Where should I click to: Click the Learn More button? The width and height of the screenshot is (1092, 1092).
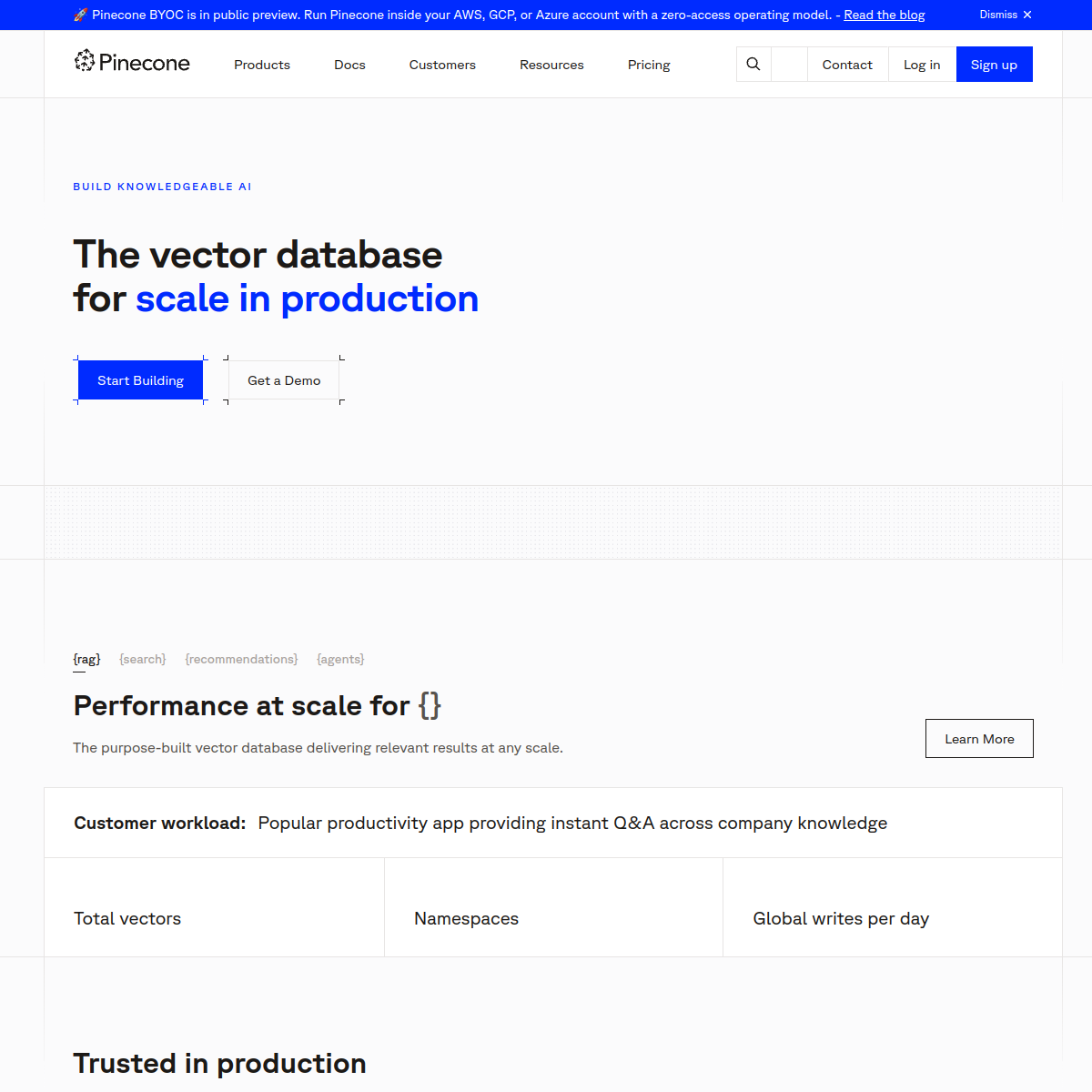(979, 739)
